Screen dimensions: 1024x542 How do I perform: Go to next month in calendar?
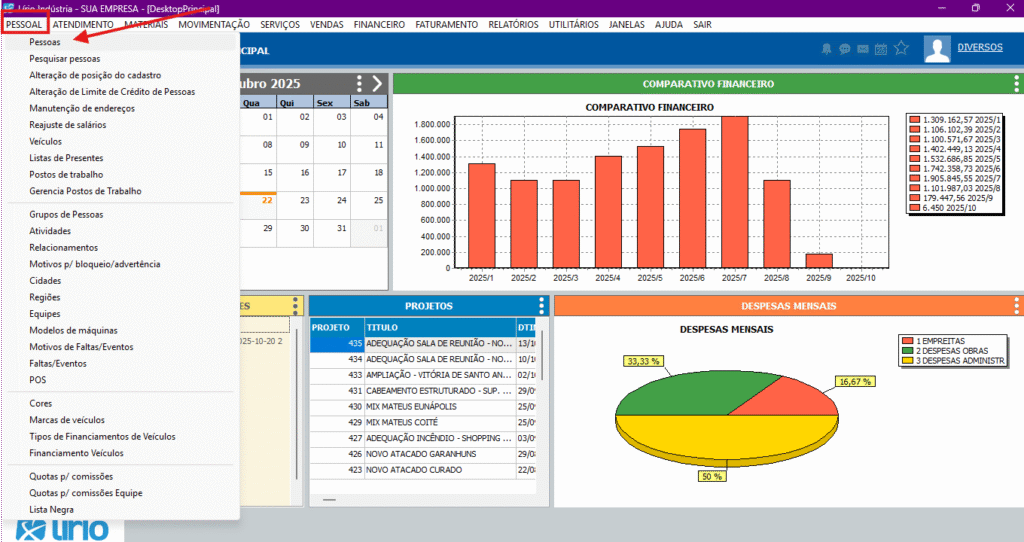pyautogui.click(x=377, y=84)
